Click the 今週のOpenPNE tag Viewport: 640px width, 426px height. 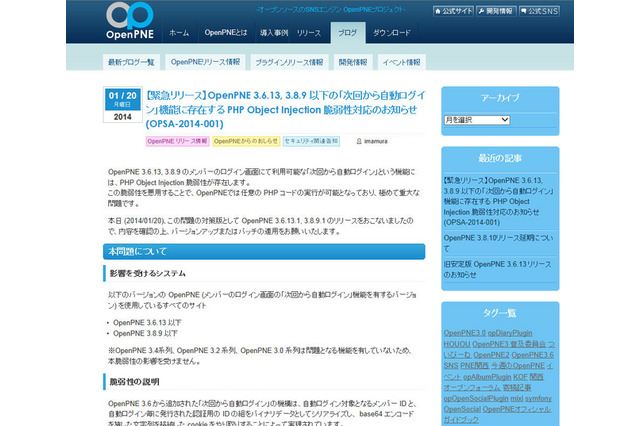pos(518,366)
